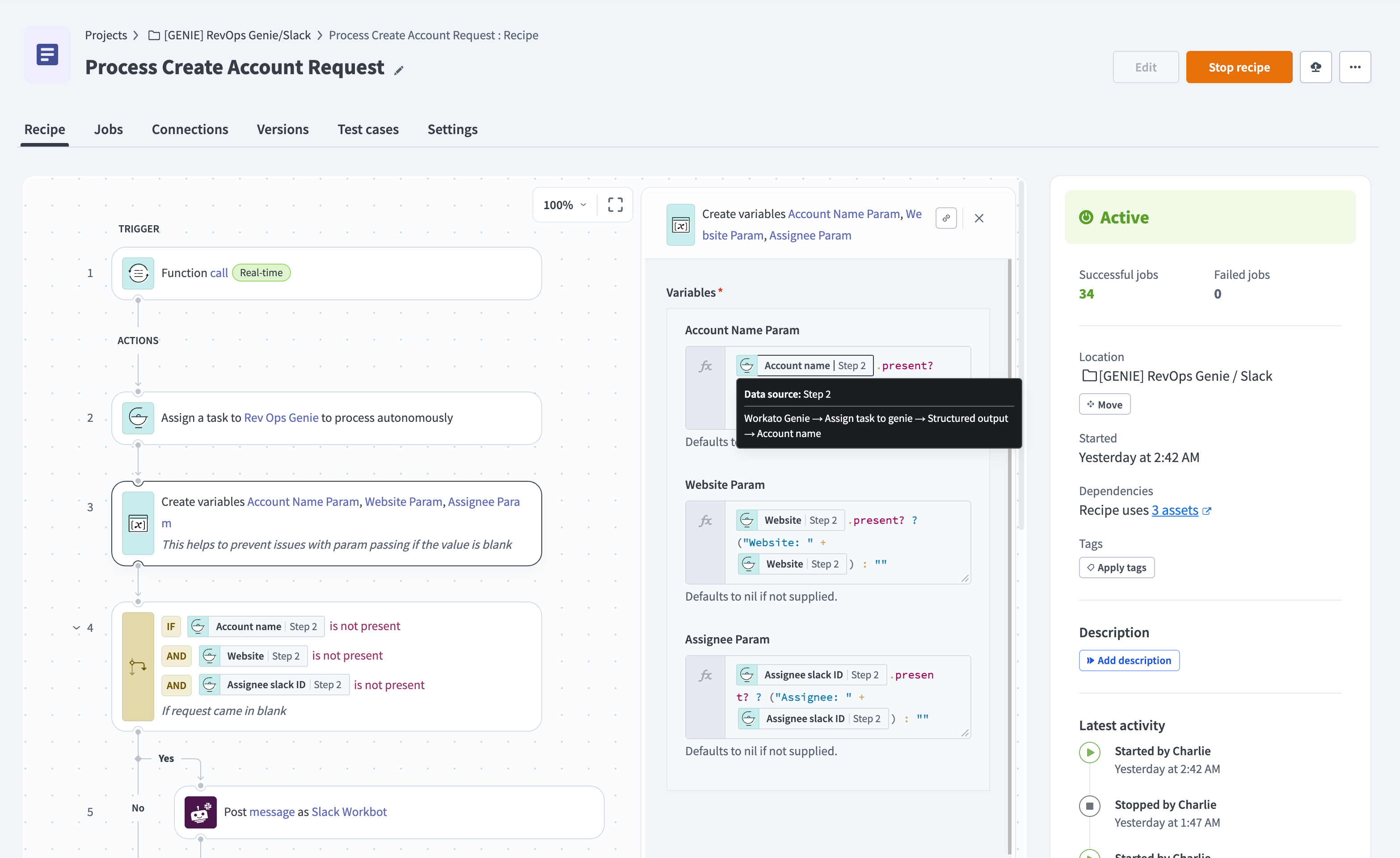Click Assignee Param link in panel header

[810, 235]
